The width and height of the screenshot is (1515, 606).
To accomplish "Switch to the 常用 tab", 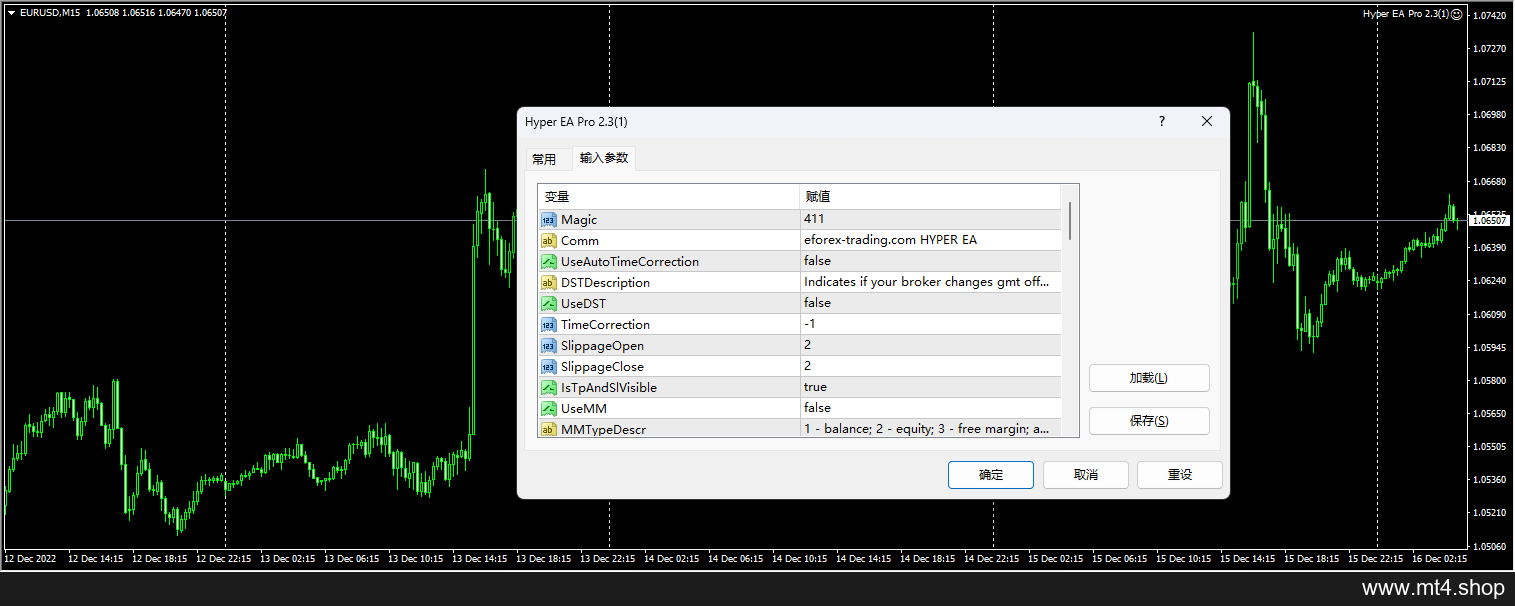I will tap(544, 159).
